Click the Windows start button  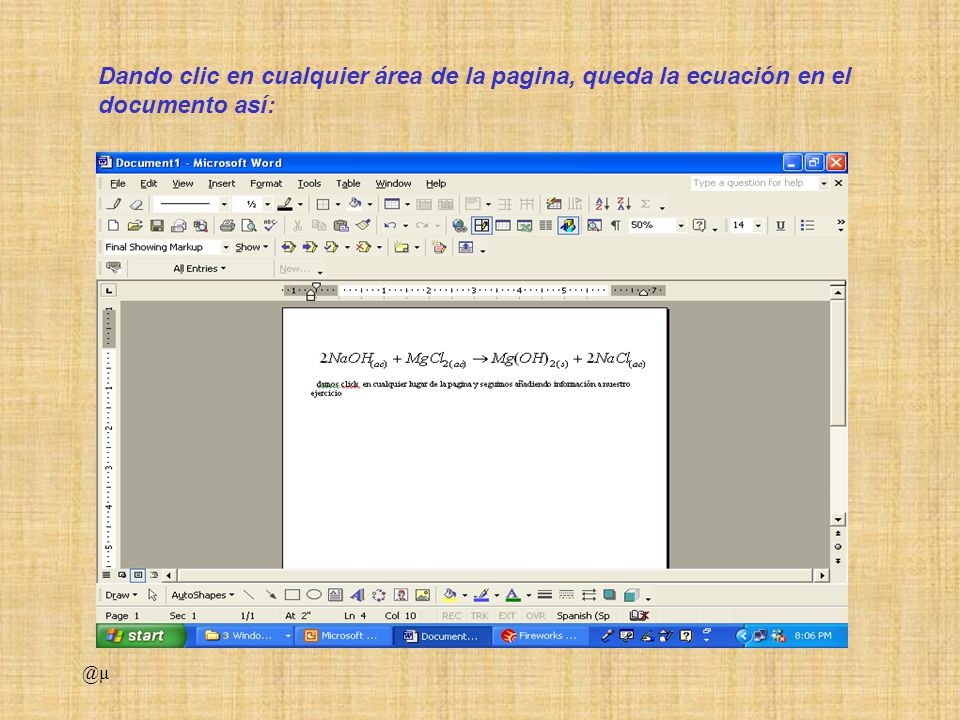pyautogui.click(x=141, y=636)
